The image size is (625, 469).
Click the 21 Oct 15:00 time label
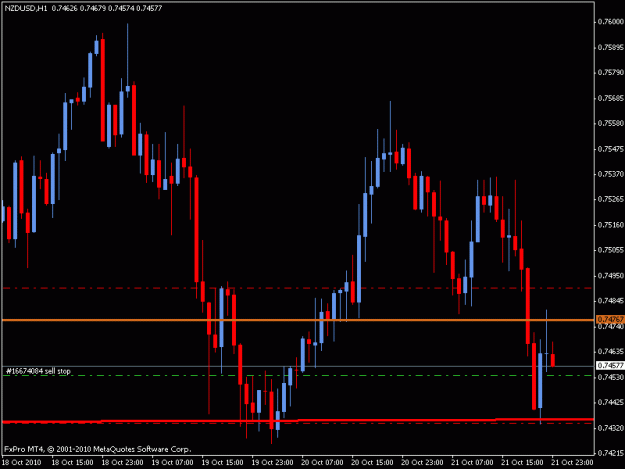(x=522, y=463)
